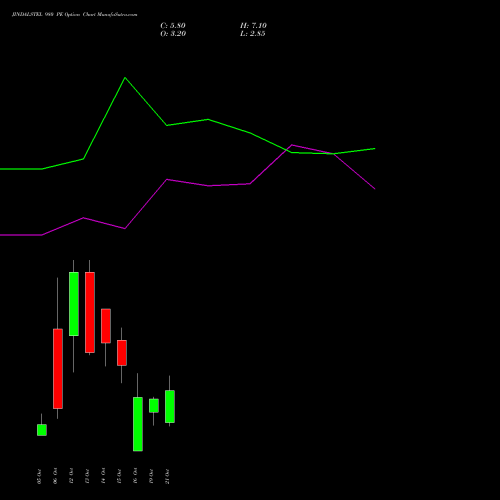This screenshot has width=500, height=500.
Task: Click the peak of the purple line
Action: [x=292, y=145]
